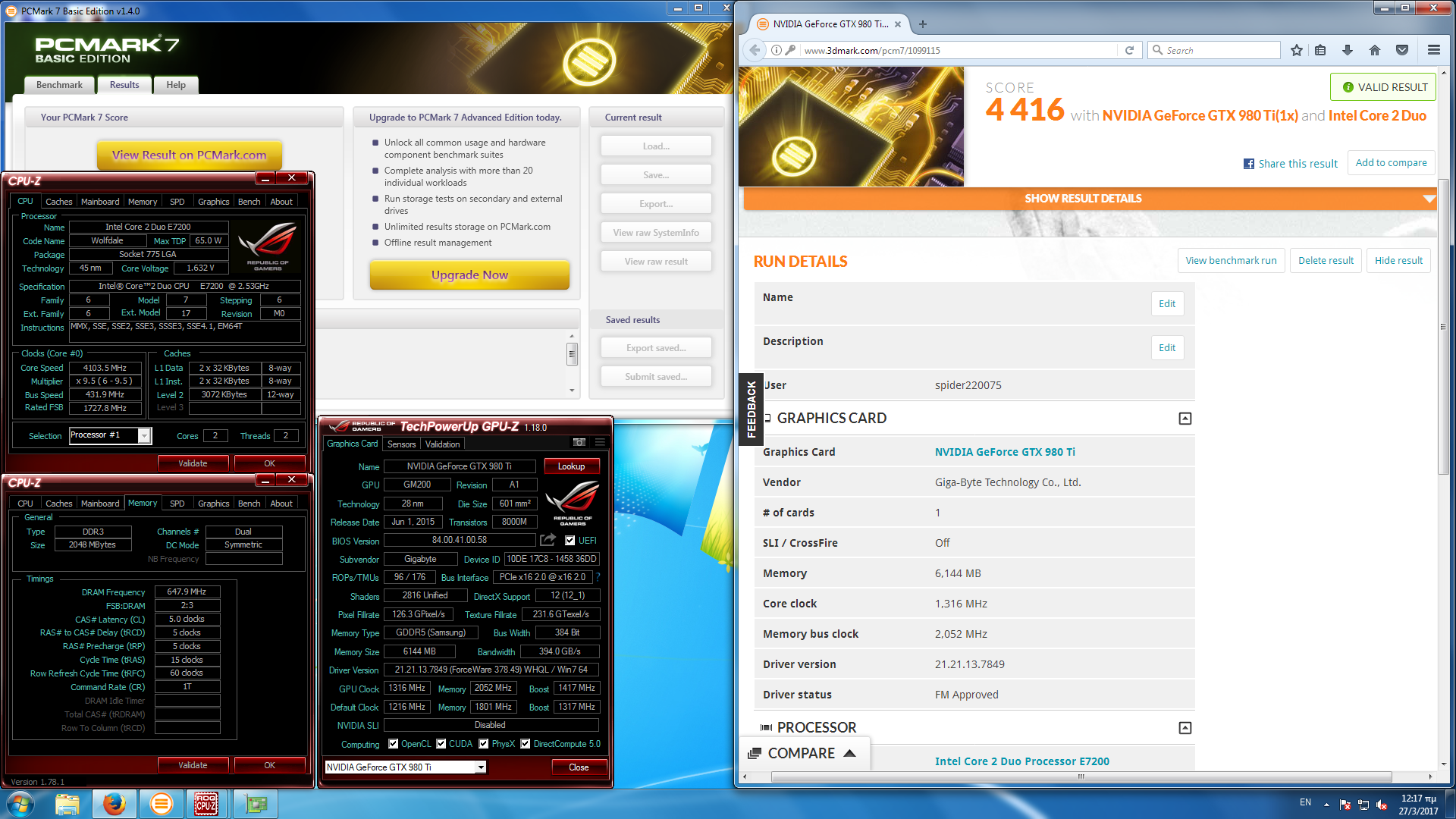This screenshot has height=819, width=1456.
Task: Click the FEEDBACK side tab
Action: (751, 409)
